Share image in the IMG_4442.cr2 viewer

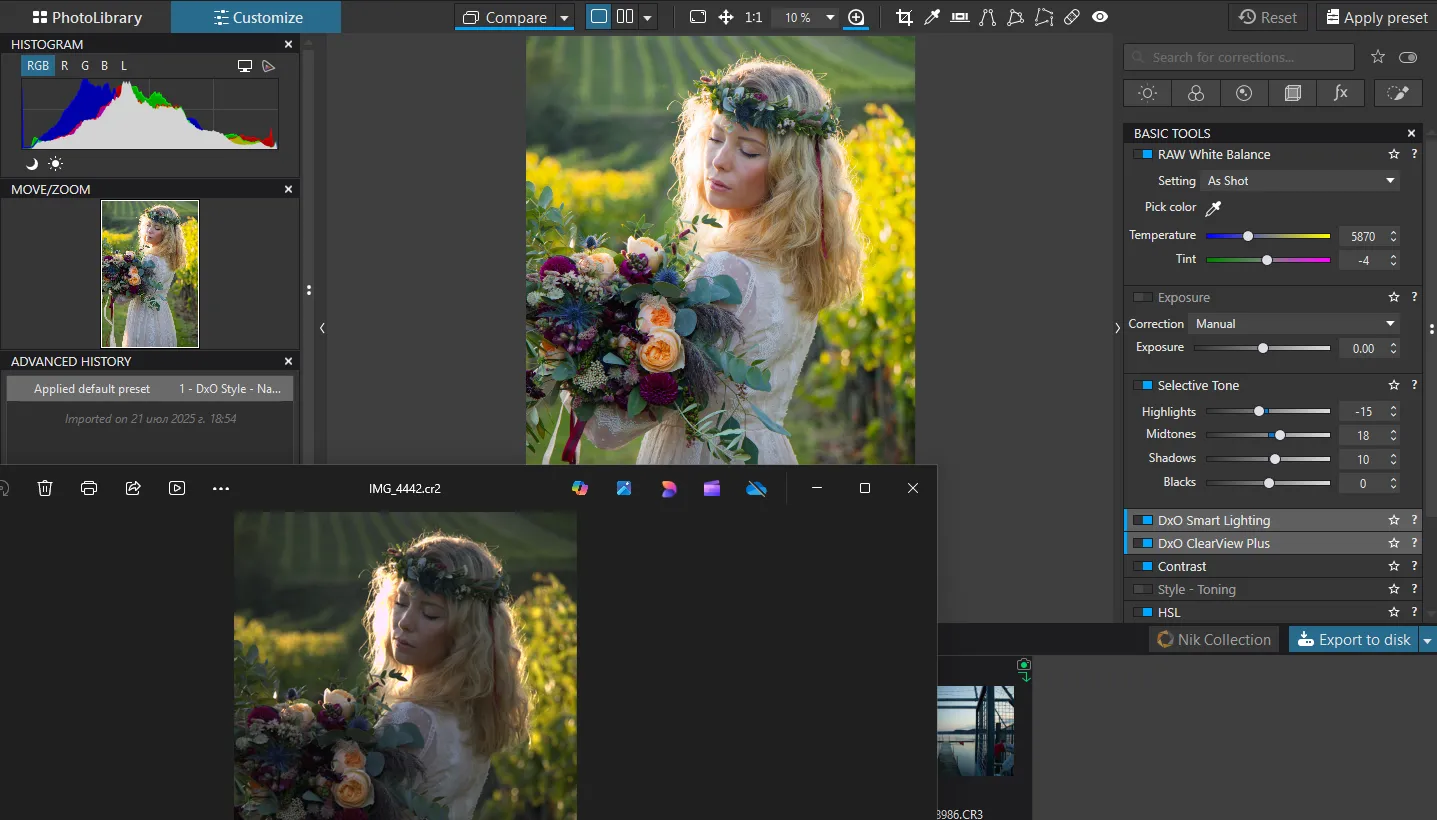133,488
